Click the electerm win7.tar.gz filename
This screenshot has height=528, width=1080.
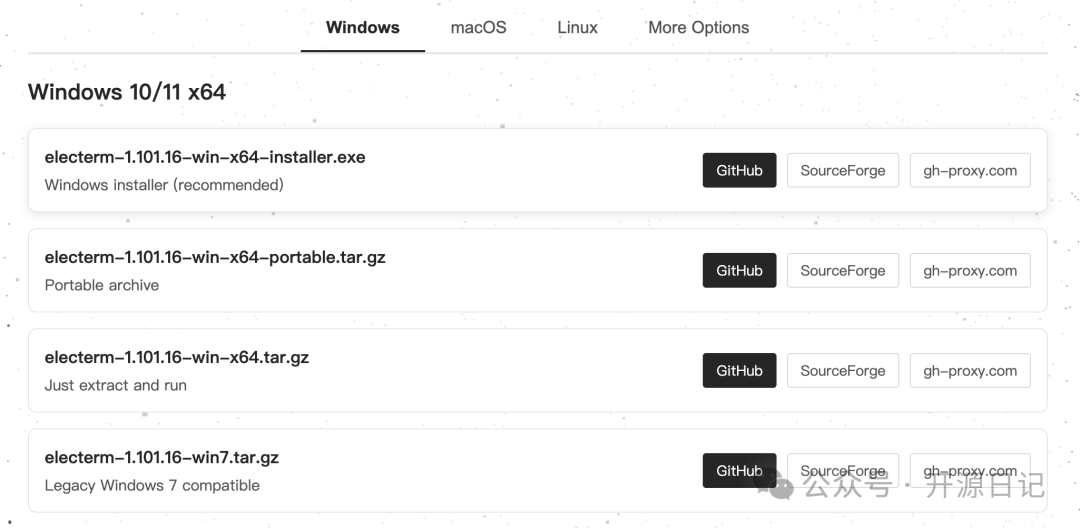[161, 457]
